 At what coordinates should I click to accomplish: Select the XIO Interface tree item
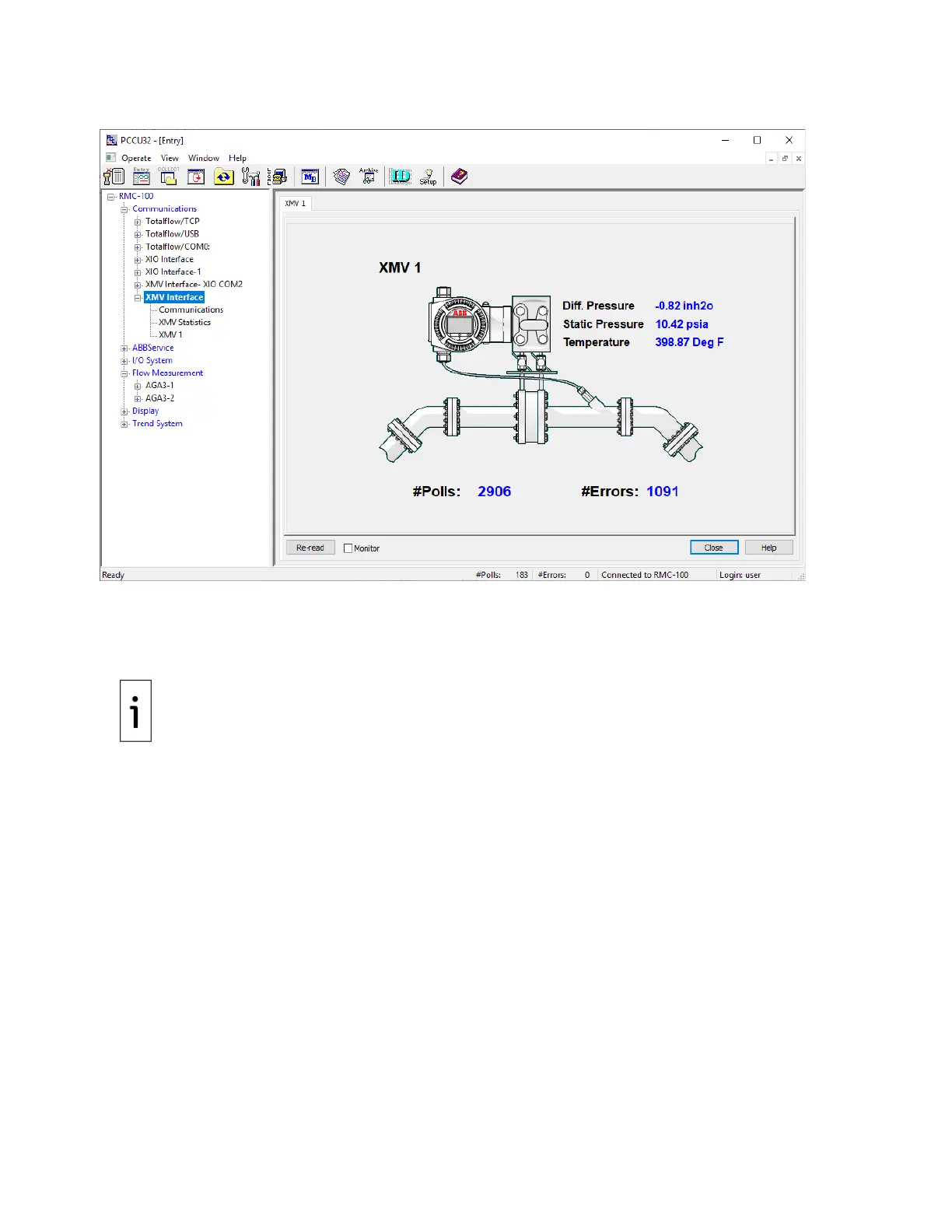[x=170, y=259]
